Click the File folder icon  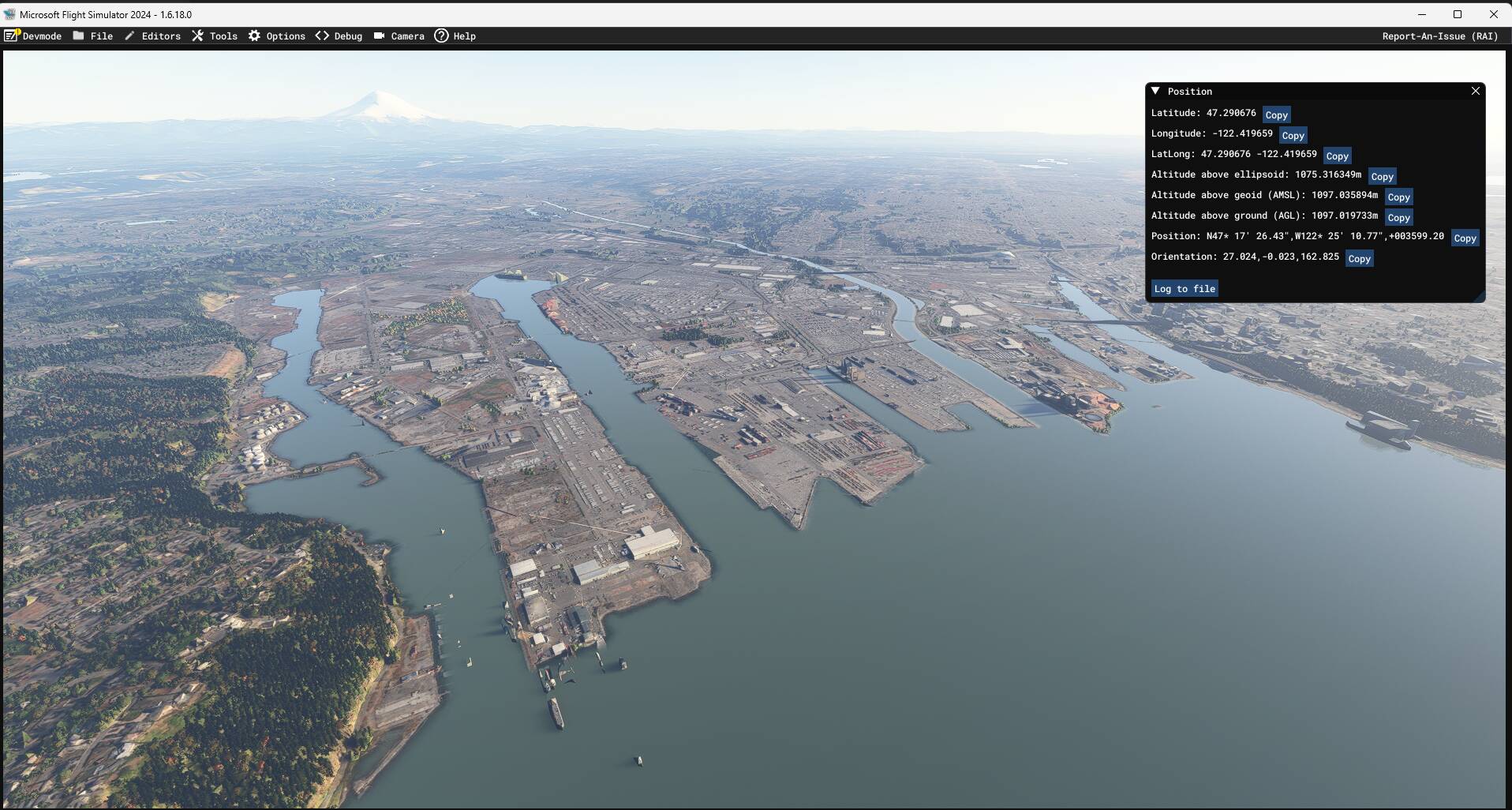point(78,36)
